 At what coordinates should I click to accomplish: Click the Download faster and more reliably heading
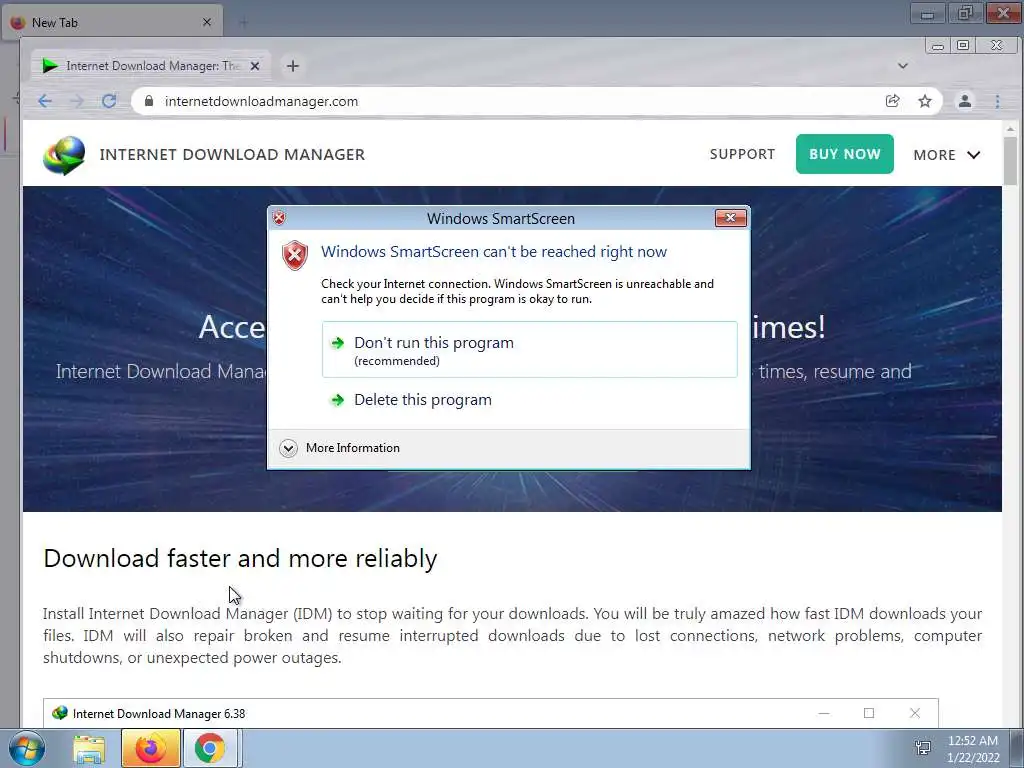click(x=240, y=558)
